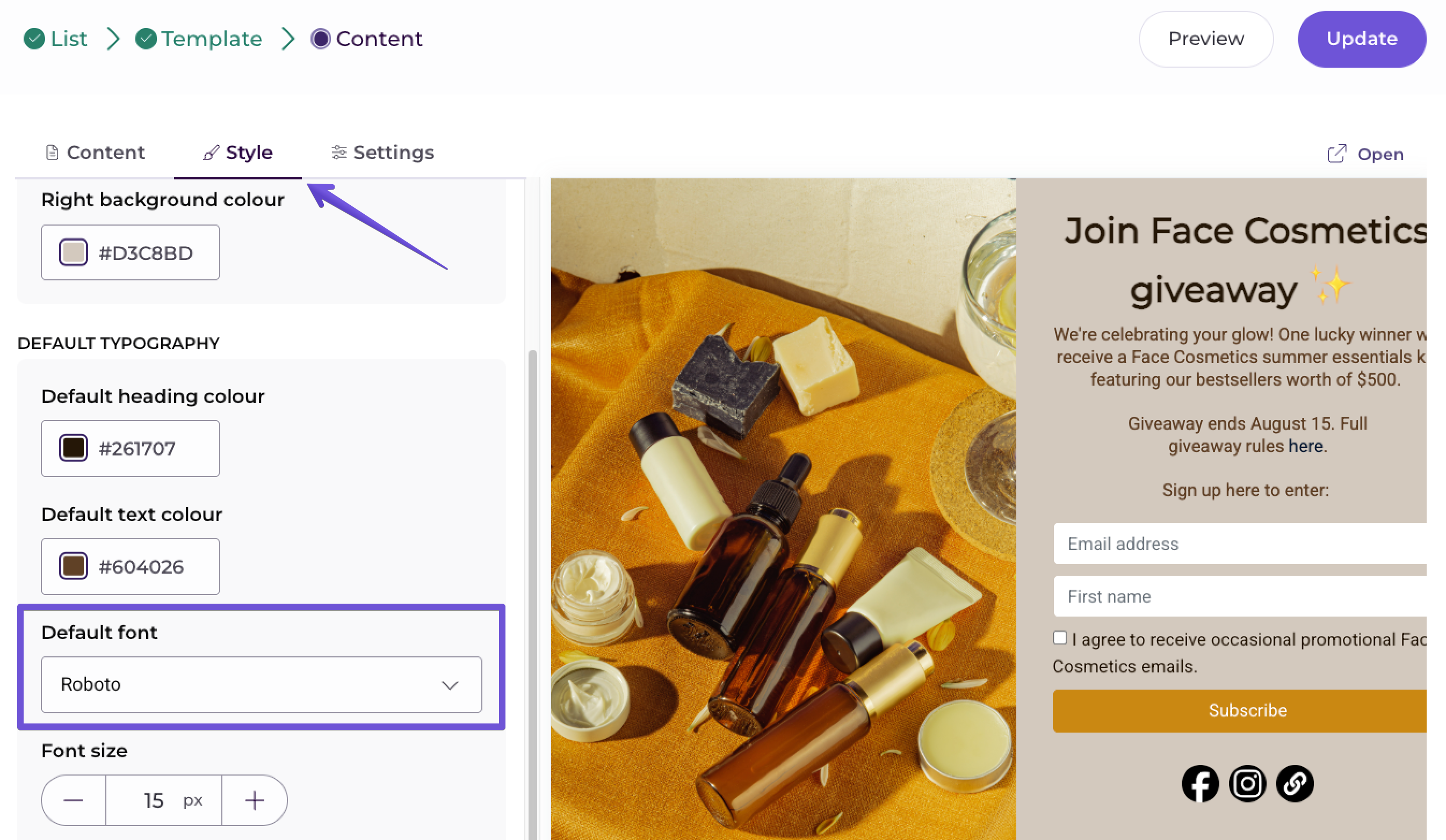Click the chevron arrow in Roboto dropdown
The width and height of the screenshot is (1446, 840).
coord(450,685)
